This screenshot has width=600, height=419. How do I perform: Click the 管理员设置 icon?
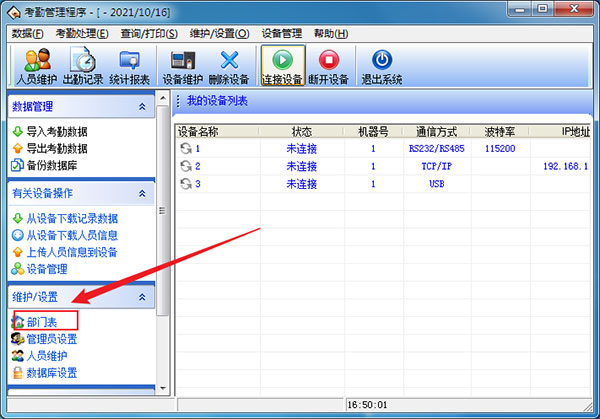(x=18, y=339)
